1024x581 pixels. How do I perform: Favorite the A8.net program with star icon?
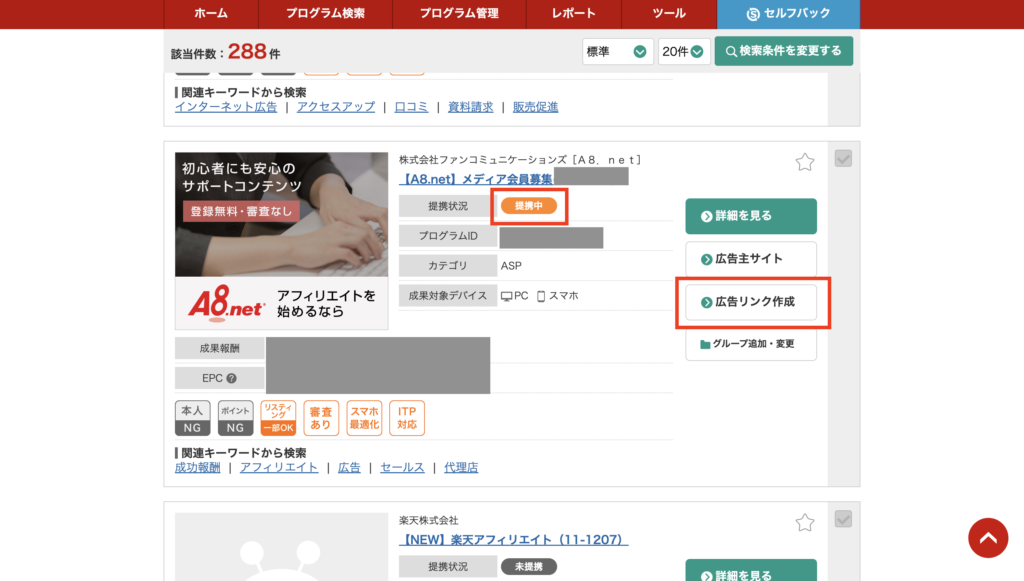805,162
